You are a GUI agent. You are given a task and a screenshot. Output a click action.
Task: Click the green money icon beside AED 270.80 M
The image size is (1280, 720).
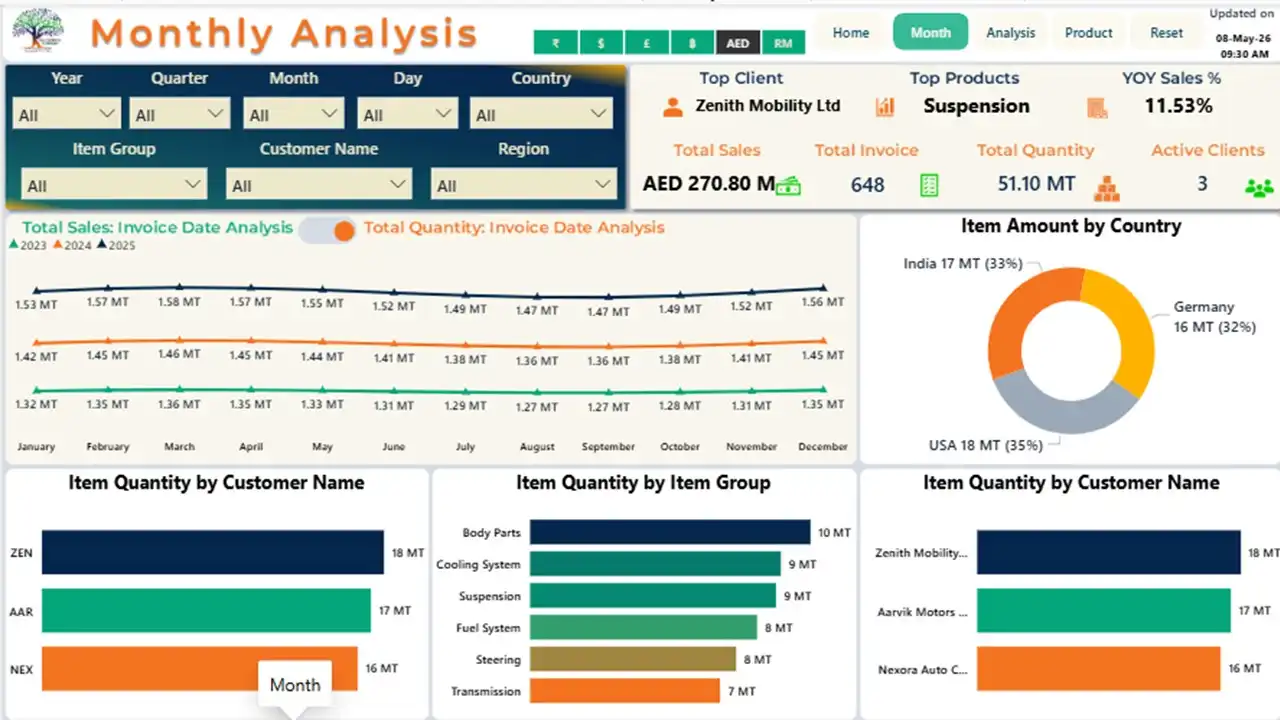point(789,185)
